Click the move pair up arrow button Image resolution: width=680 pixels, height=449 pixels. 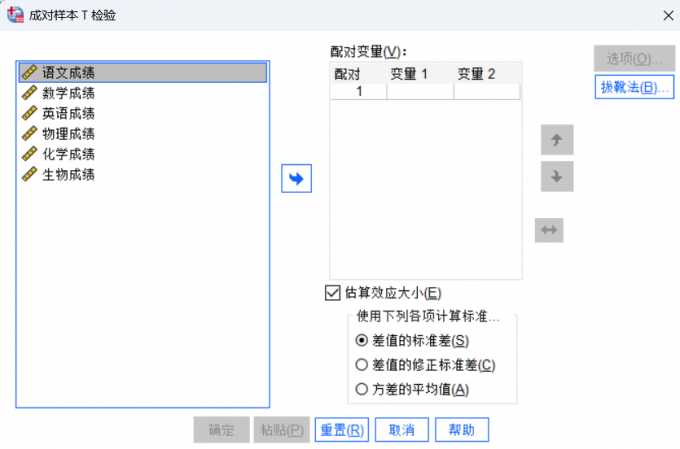point(557,140)
